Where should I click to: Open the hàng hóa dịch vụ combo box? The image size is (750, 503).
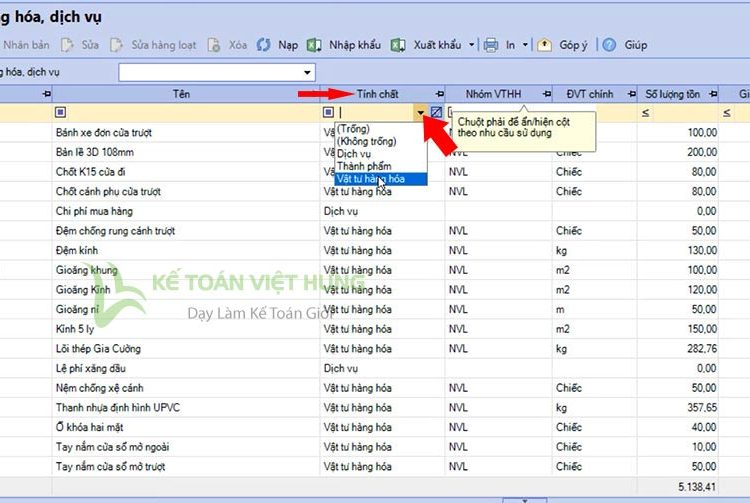(x=217, y=73)
